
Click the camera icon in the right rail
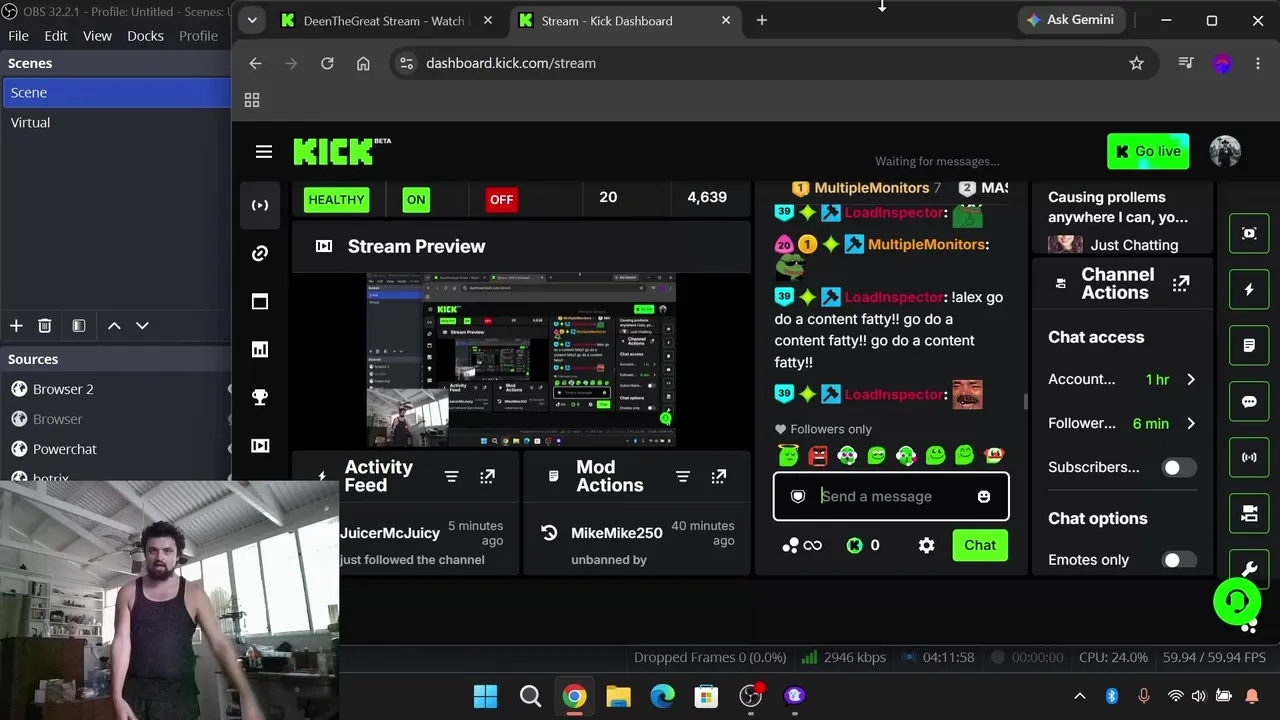pos(1249,513)
